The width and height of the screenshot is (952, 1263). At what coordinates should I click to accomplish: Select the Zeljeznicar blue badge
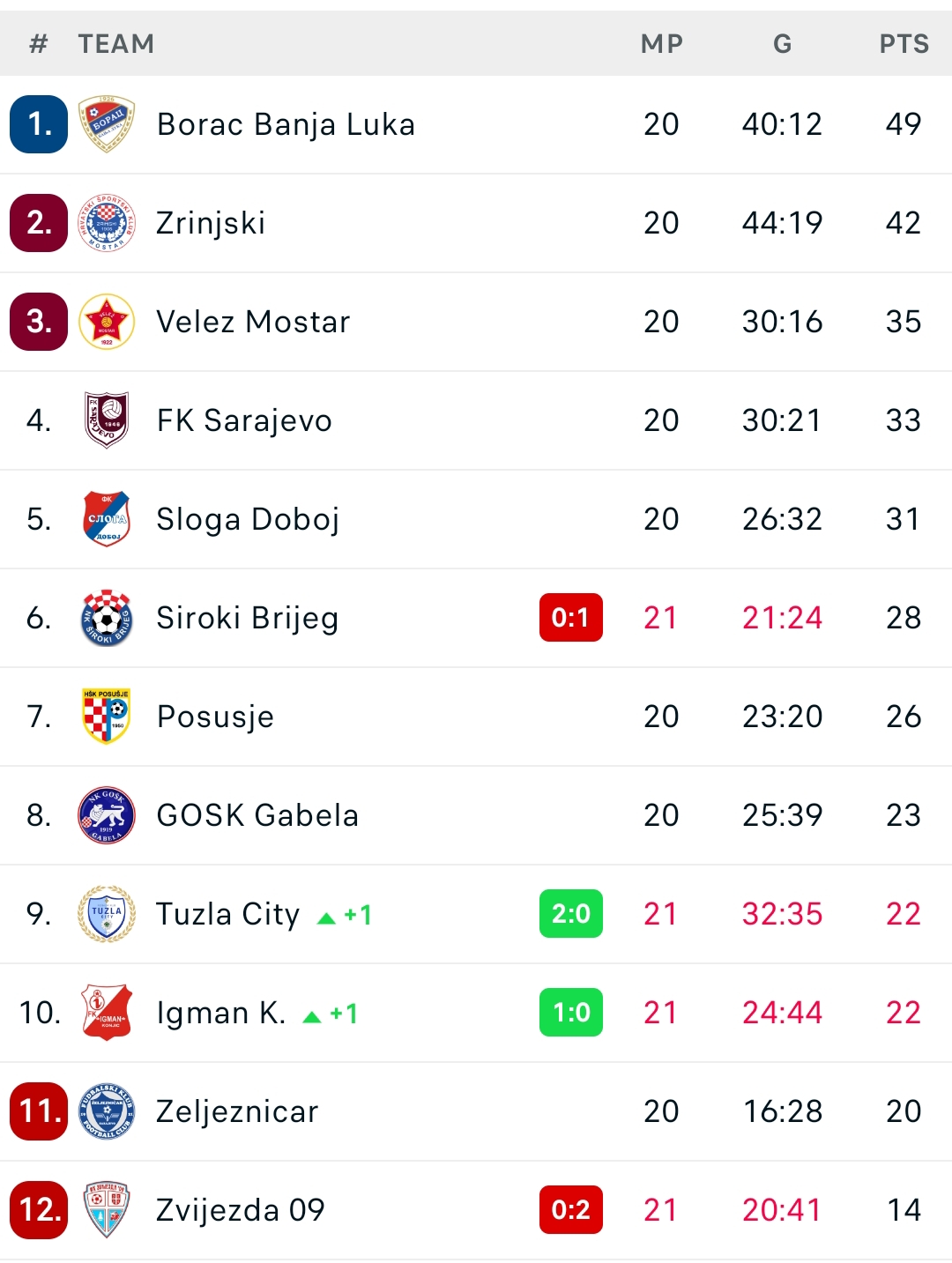107,1111
